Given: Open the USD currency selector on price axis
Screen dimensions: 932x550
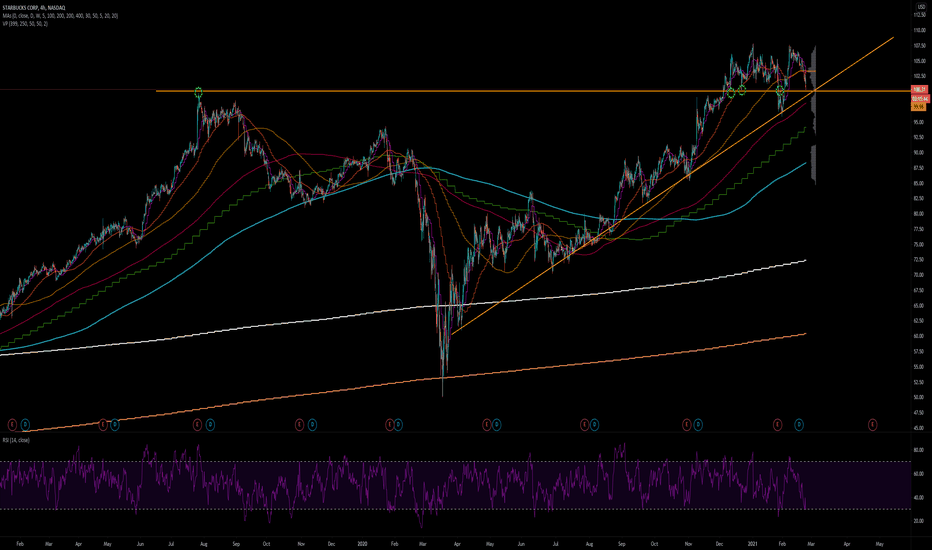Looking at the screenshot, I should [x=921, y=7].
